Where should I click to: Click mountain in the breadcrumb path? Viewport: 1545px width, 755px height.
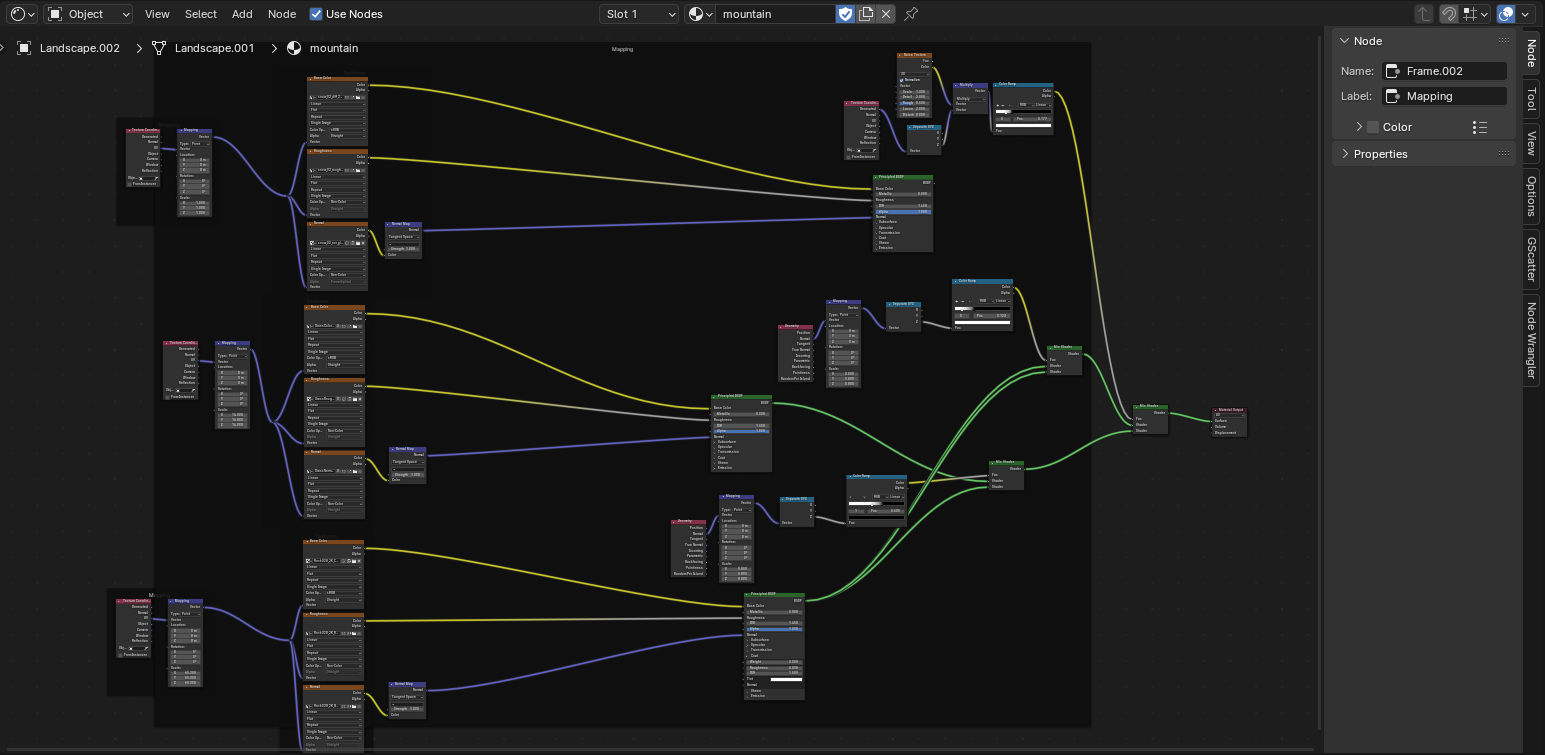pos(334,48)
